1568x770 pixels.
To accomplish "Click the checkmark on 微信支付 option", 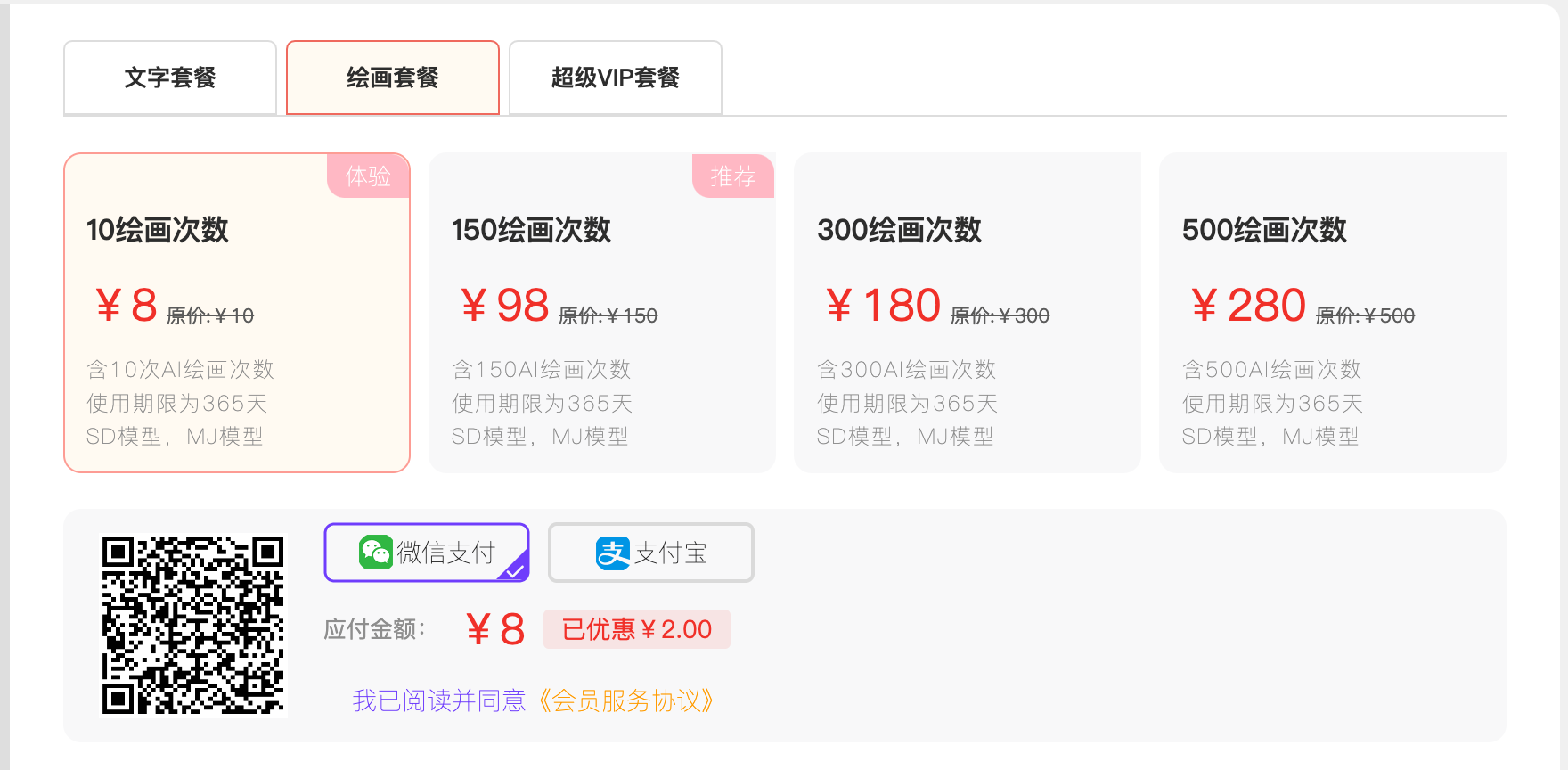I will click(515, 569).
